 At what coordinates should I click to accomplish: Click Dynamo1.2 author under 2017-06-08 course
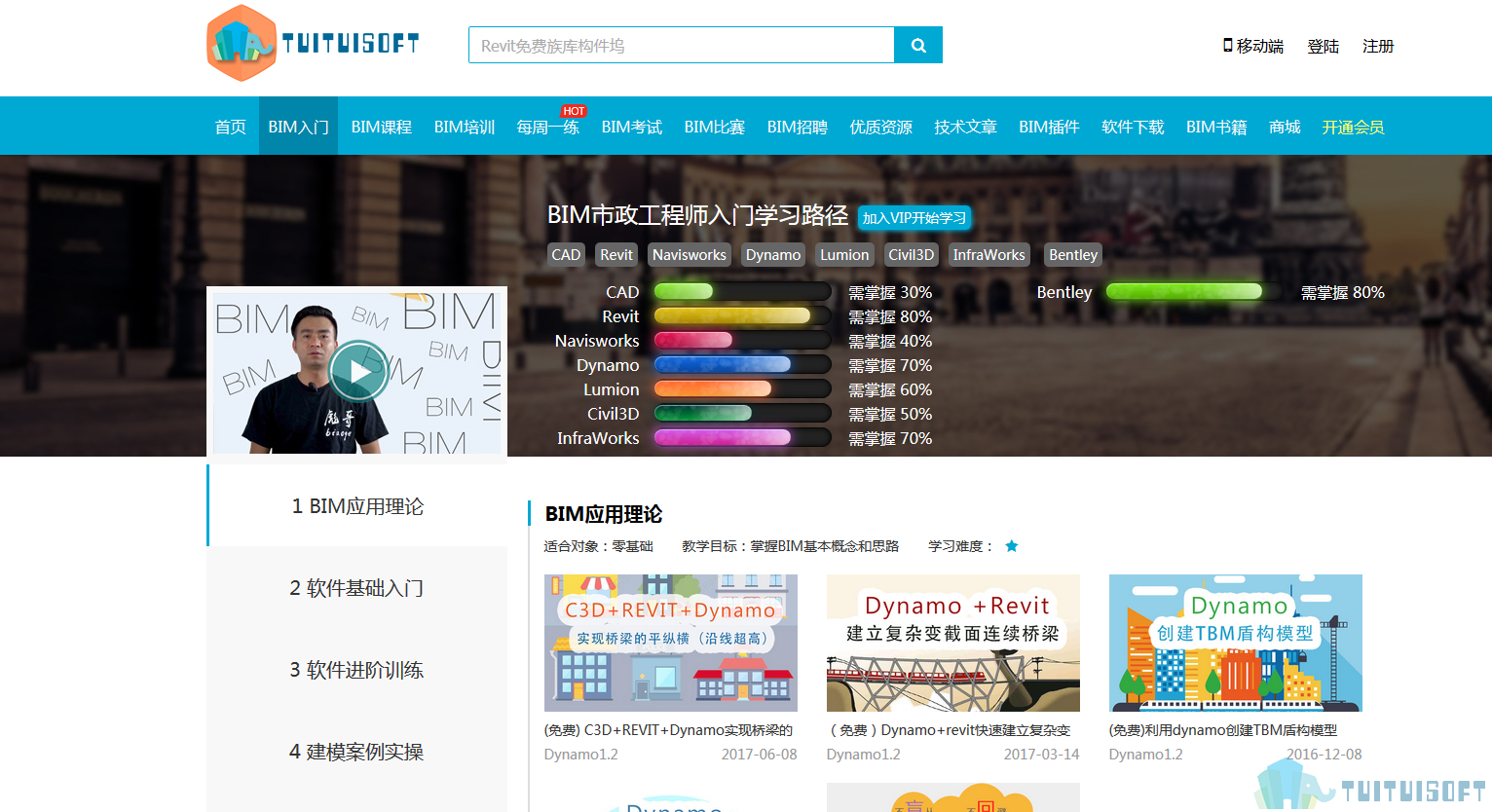click(581, 755)
